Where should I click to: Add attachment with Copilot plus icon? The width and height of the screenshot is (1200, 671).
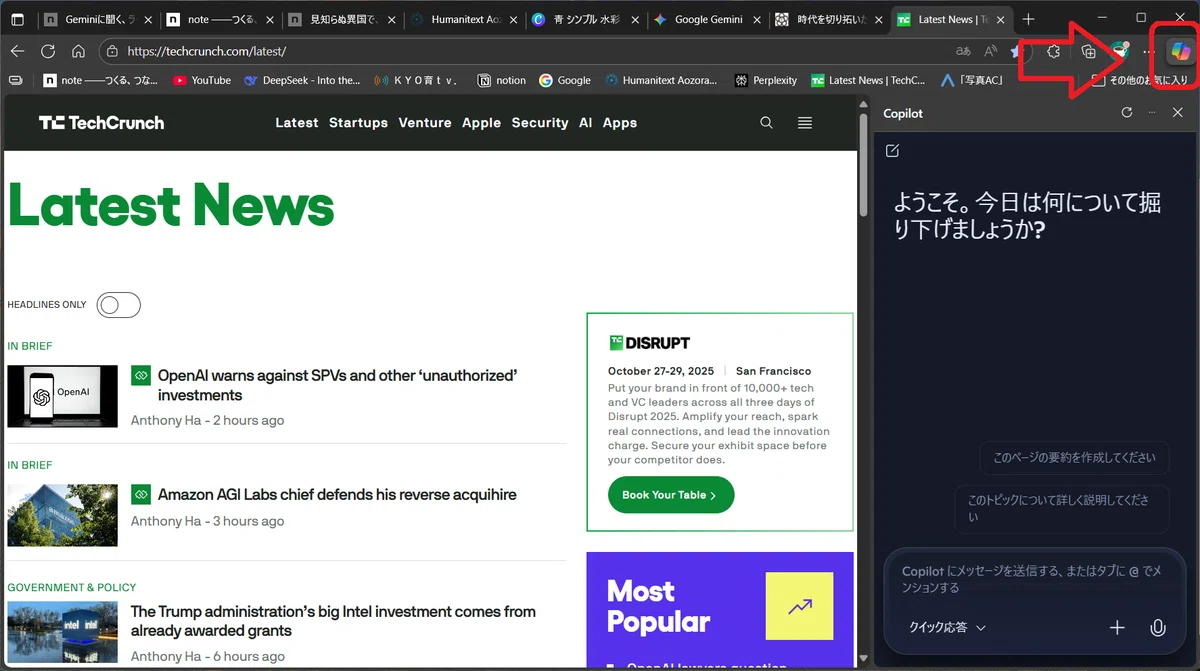point(1117,627)
